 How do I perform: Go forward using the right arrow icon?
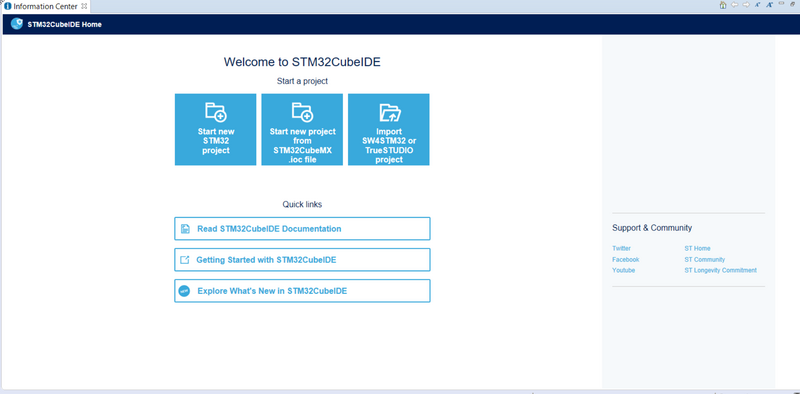pyautogui.click(x=746, y=5)
